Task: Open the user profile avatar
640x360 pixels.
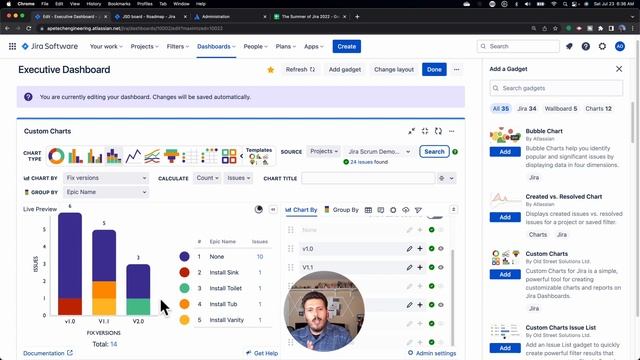Action: click(620, 47)
